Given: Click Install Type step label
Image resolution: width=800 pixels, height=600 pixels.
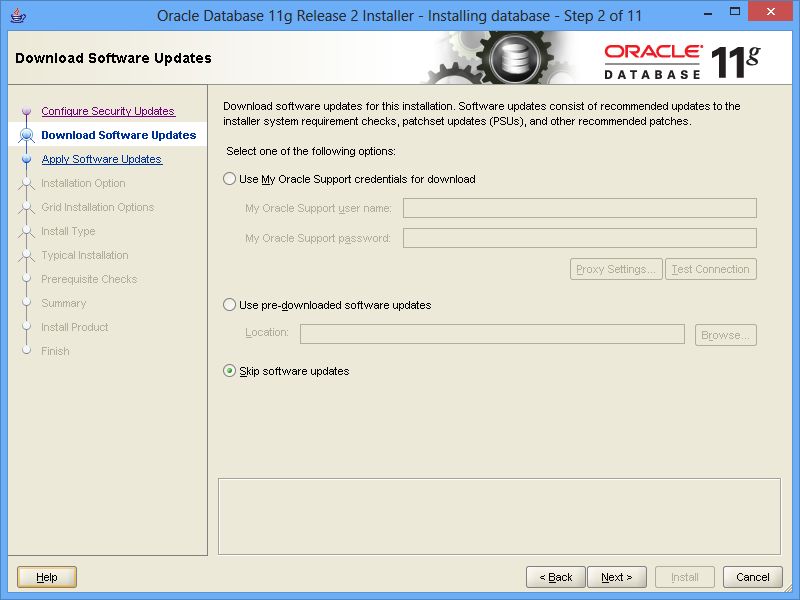Looking at the screenshot, I should click(68, 231).
